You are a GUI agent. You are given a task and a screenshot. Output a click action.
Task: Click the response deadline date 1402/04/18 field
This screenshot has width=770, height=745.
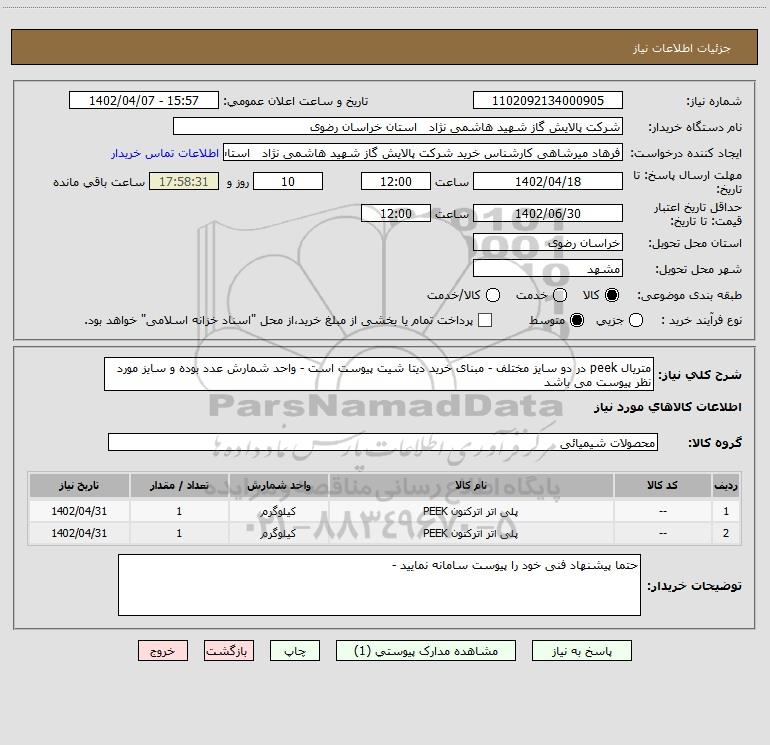point(547,181)
